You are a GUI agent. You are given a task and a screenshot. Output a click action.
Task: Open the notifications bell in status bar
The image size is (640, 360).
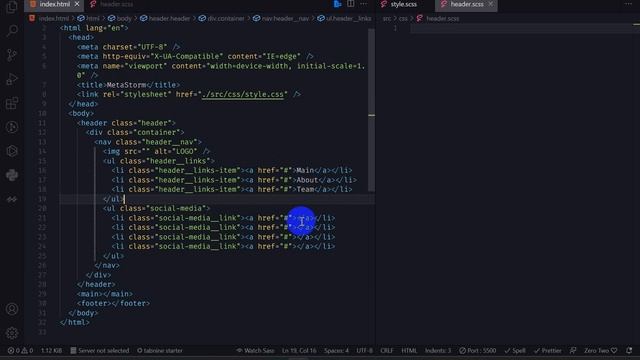tap(629, 350)
